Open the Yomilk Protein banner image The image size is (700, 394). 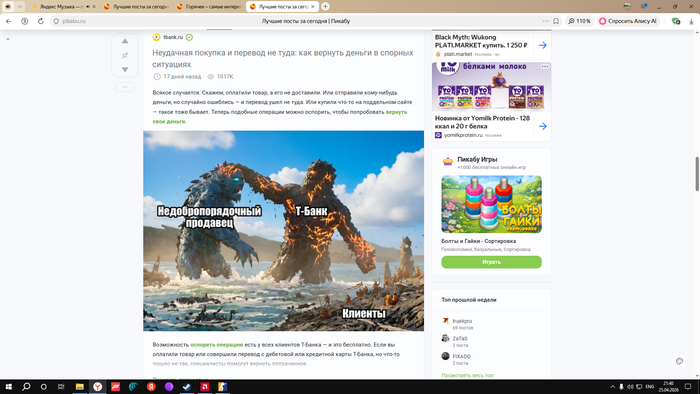491,87
